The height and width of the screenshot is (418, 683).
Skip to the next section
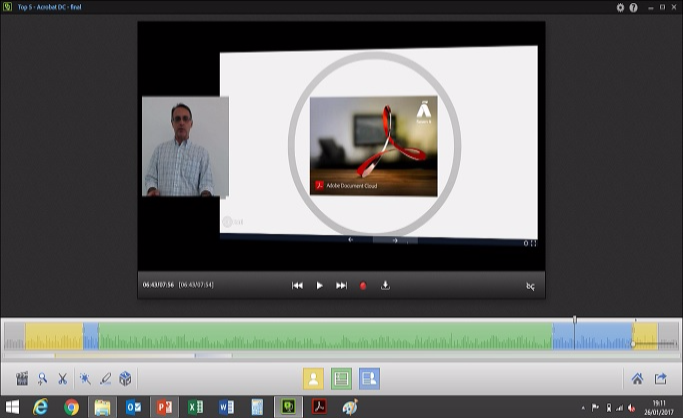pos(342,286)
